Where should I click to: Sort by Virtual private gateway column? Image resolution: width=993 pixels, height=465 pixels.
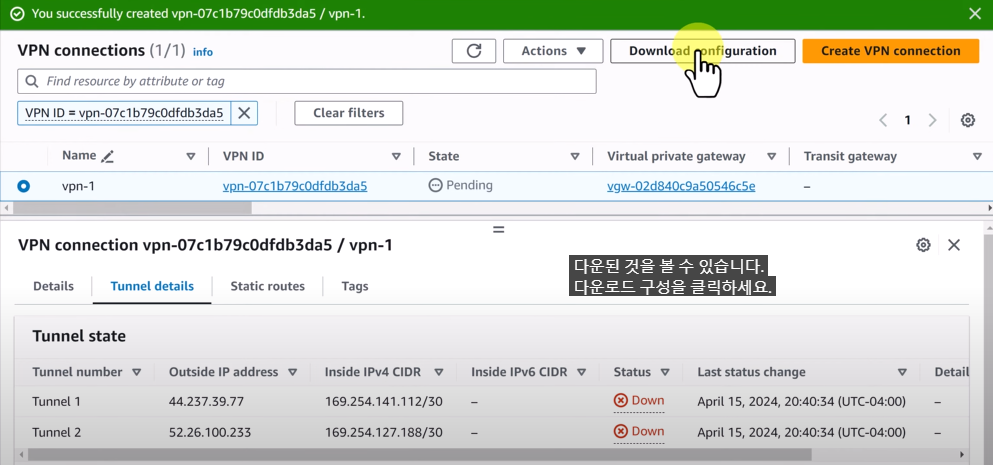pyautogui.click(x=771, y=156)
